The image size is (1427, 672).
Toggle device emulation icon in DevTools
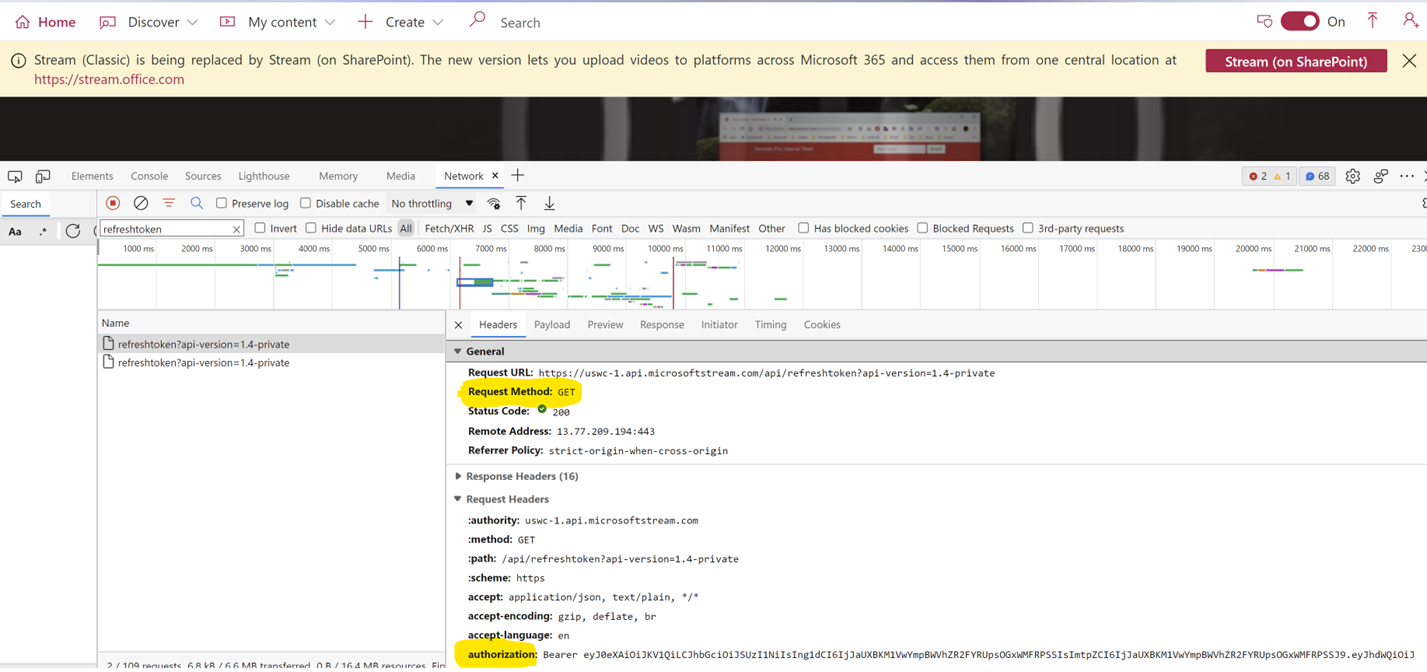[x=43, y=176]
